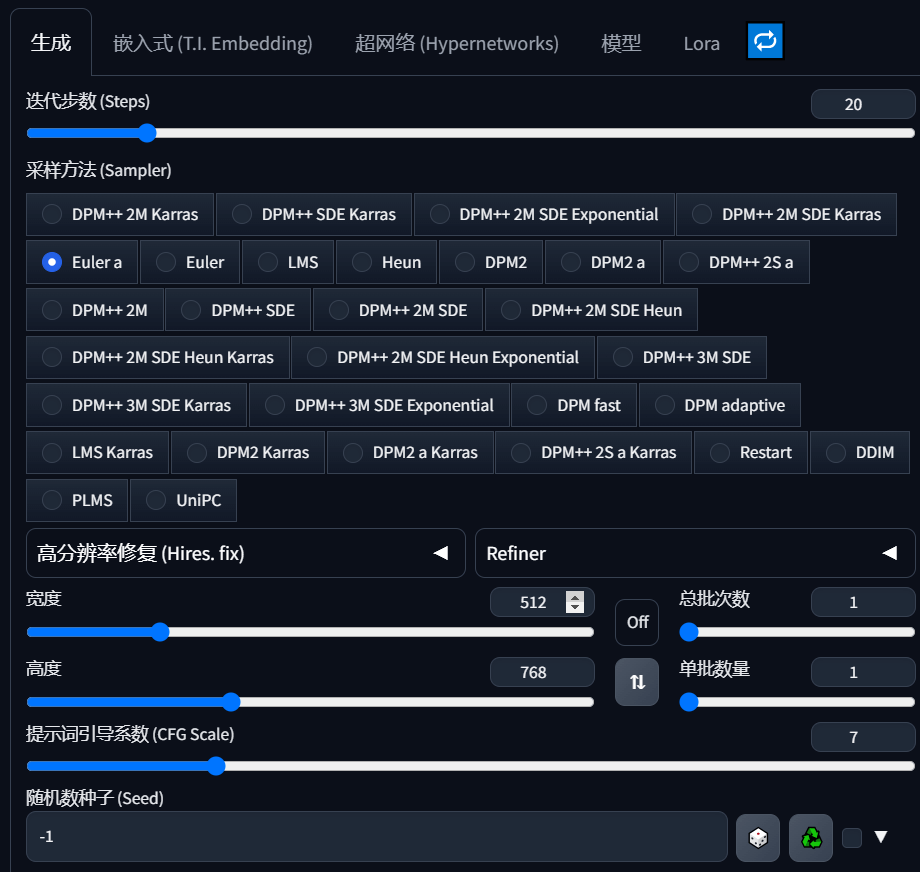Open the Lora tab
Screen dimensions: 920x872
701,43
